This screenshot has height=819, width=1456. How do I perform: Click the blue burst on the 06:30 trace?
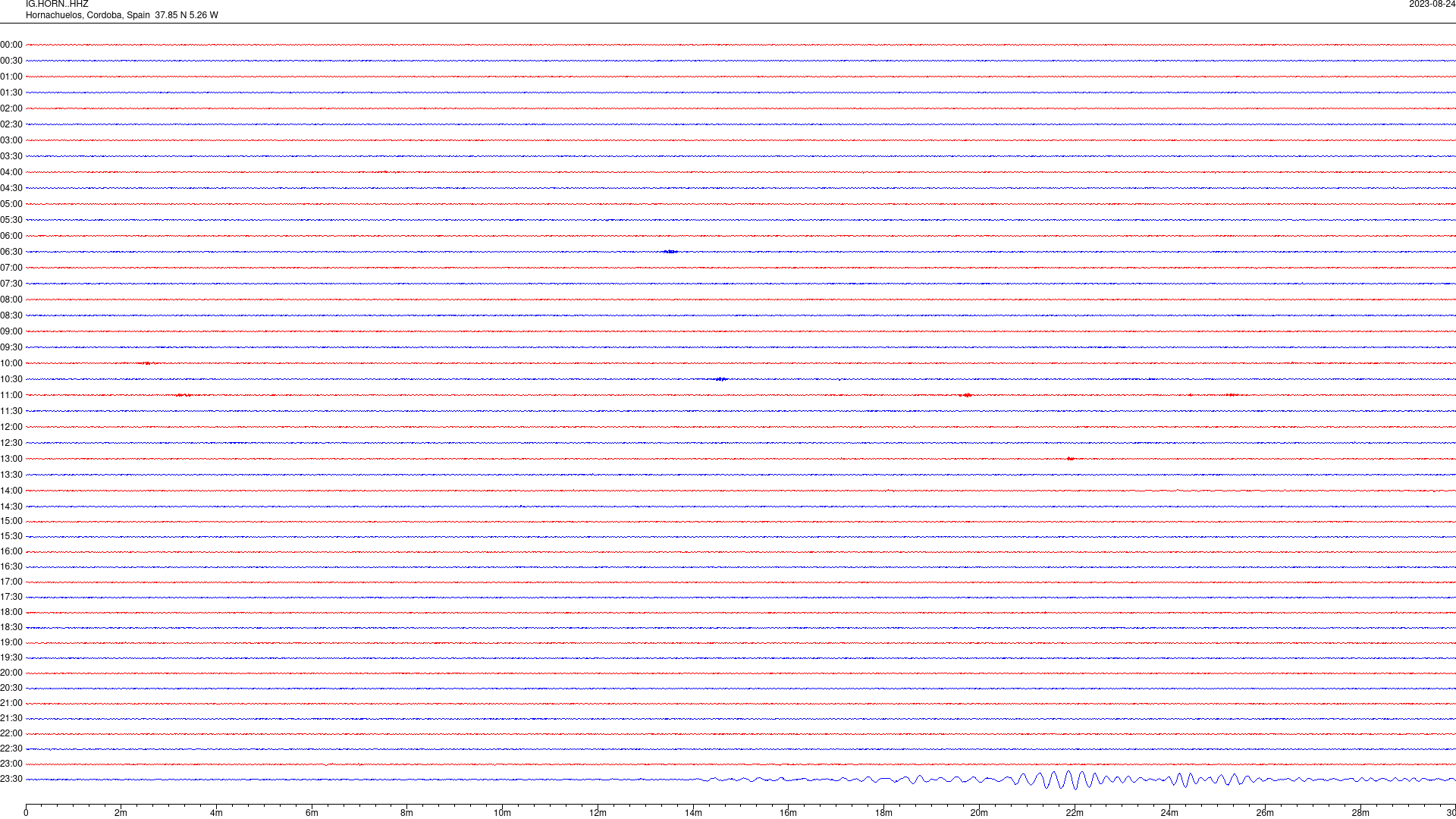point(670,251)
